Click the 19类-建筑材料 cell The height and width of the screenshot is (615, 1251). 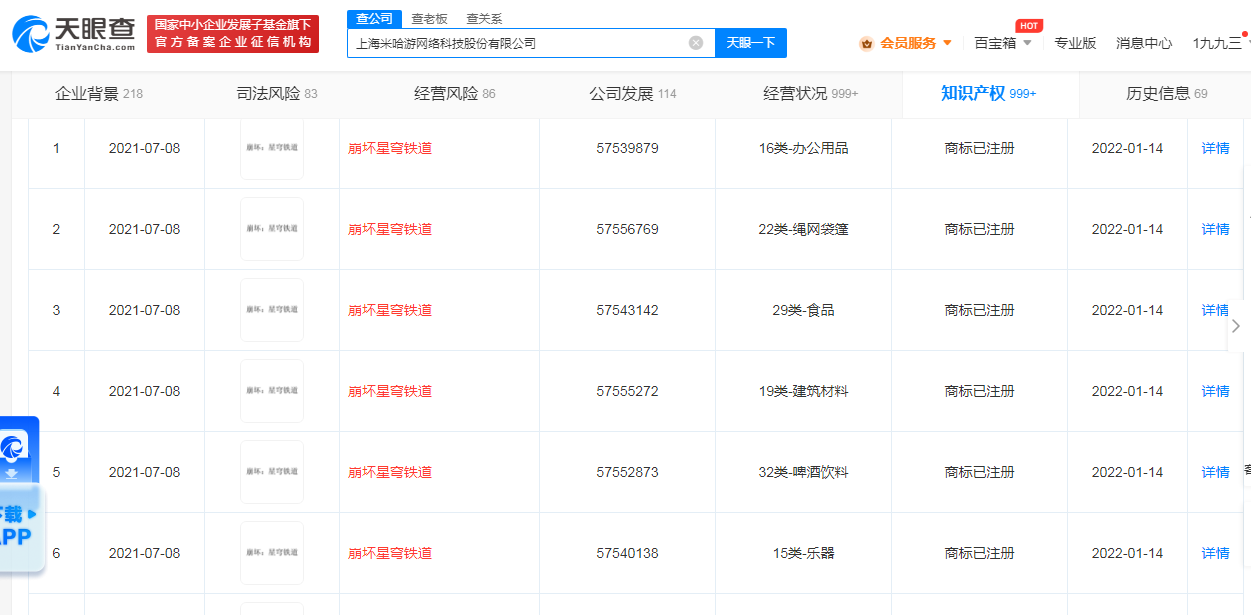[x=803, y=391]
